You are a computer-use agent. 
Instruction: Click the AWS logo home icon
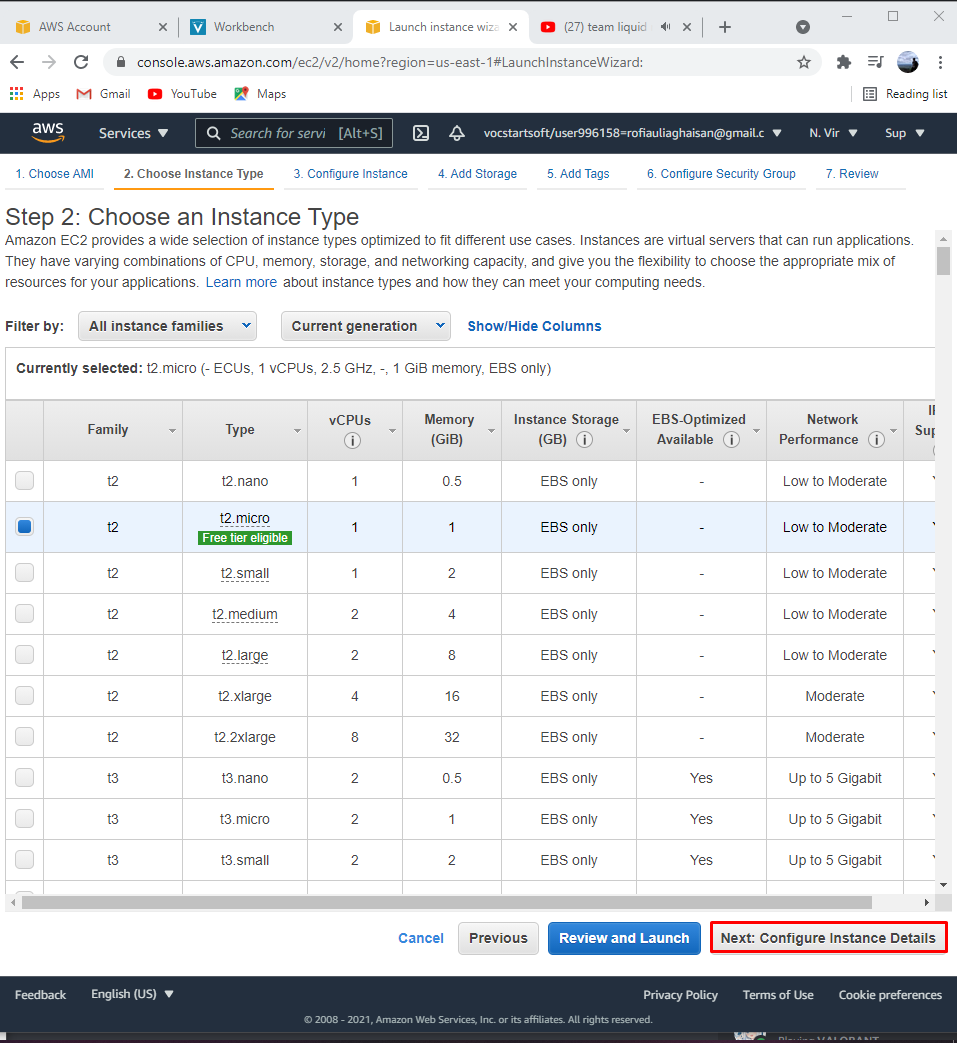(x=49, y=132)
